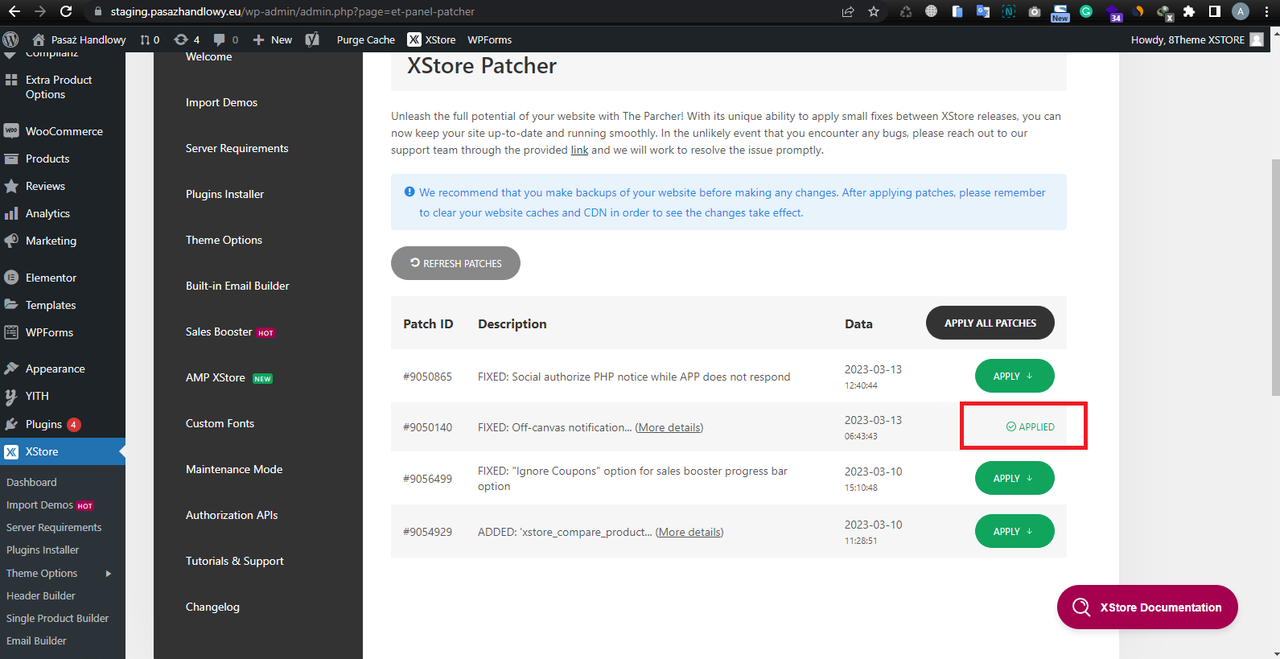Screen dimensions: 1280x659
Task: Open Tutorials & Support panel item
Action: [x=235, y=561]
